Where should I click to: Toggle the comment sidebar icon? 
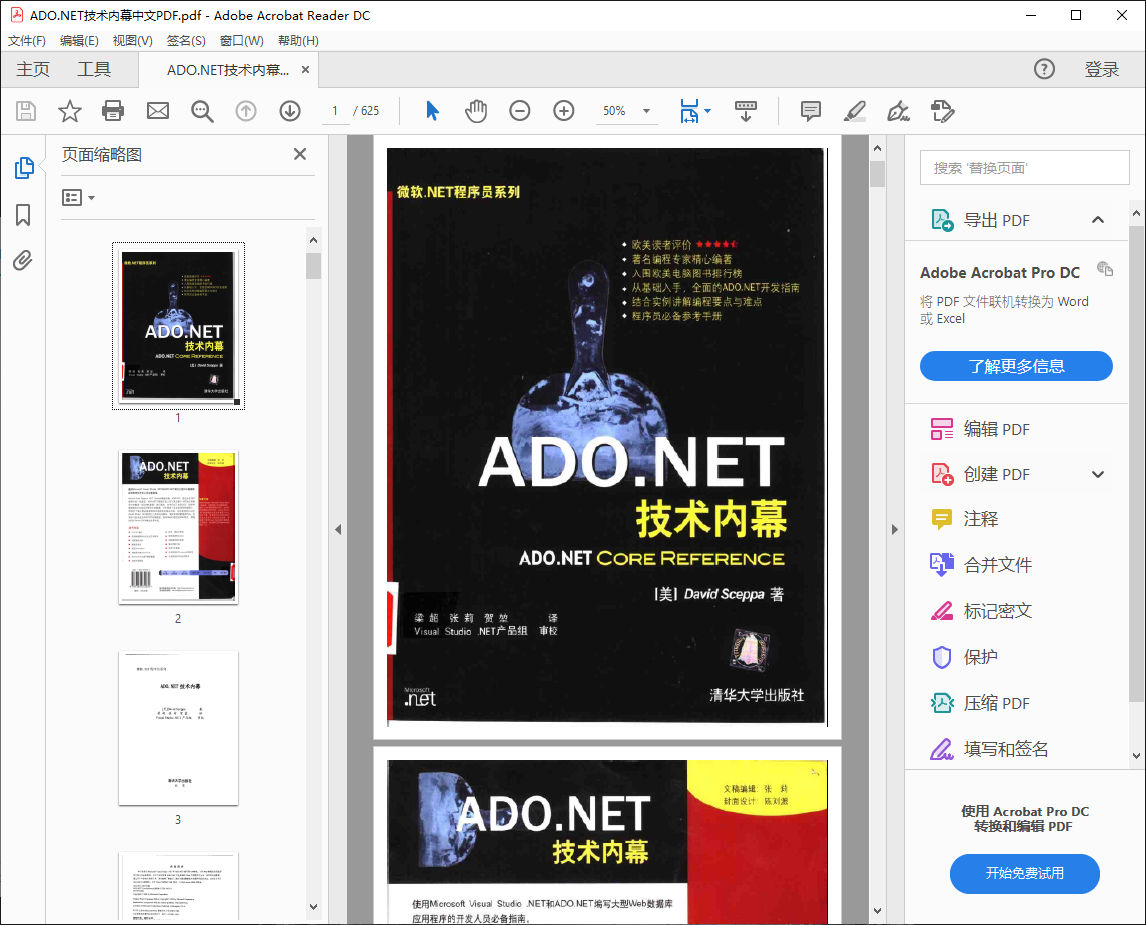click(x=810, y=111)
